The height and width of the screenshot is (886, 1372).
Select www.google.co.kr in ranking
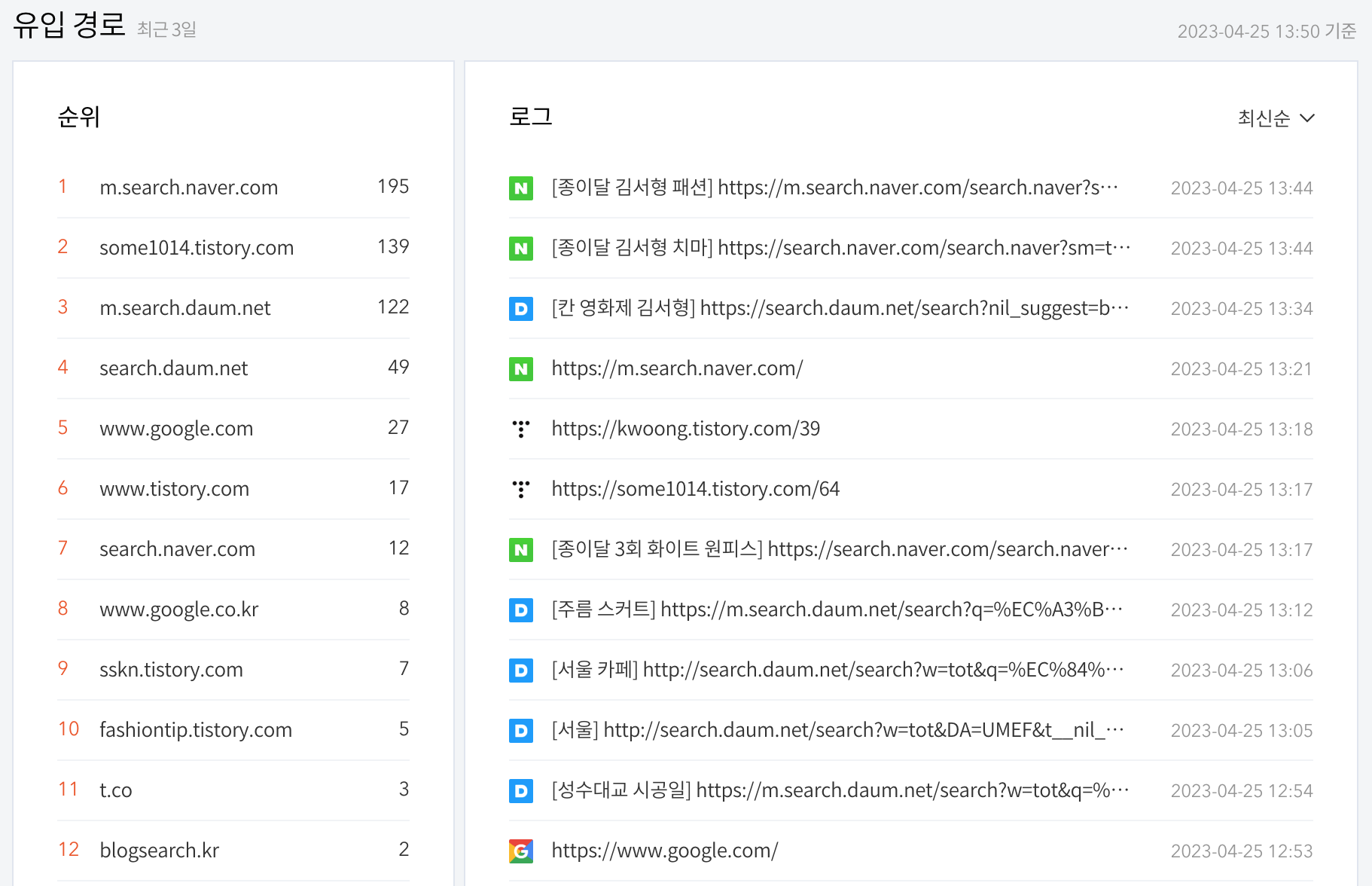click(x=179, y=610)
